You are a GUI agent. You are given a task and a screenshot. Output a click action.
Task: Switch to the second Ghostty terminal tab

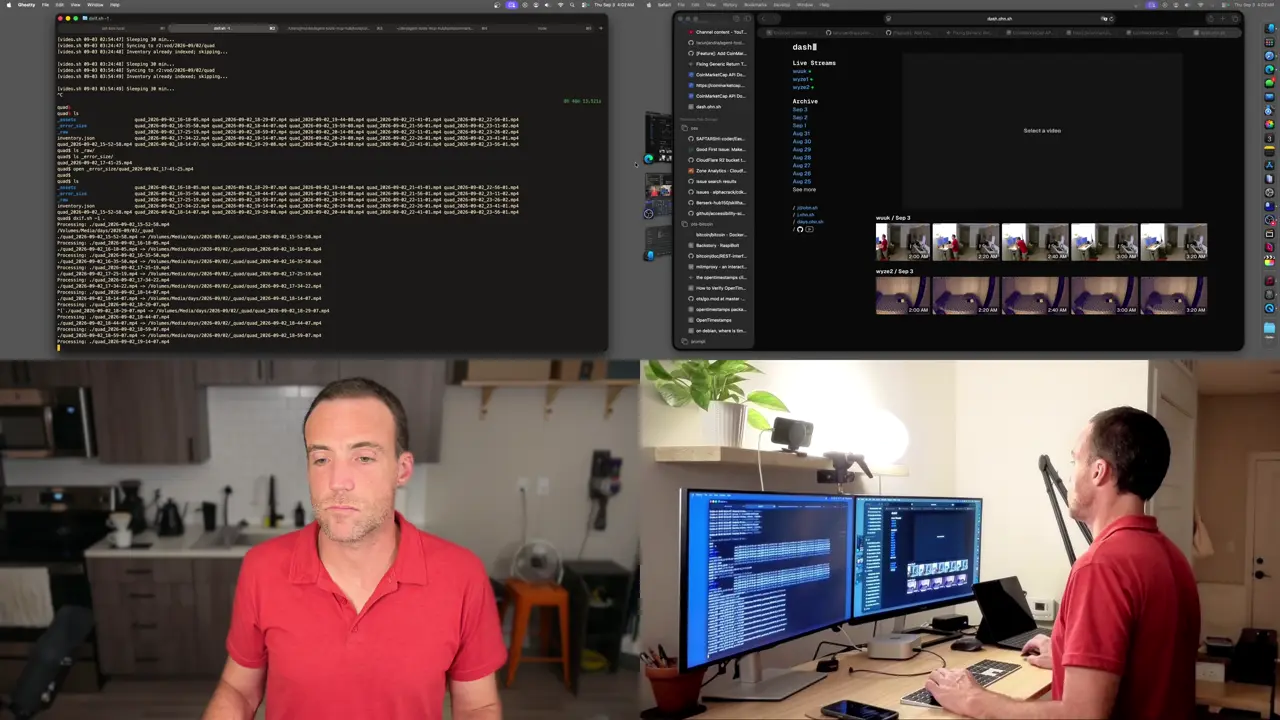(222, 28)
